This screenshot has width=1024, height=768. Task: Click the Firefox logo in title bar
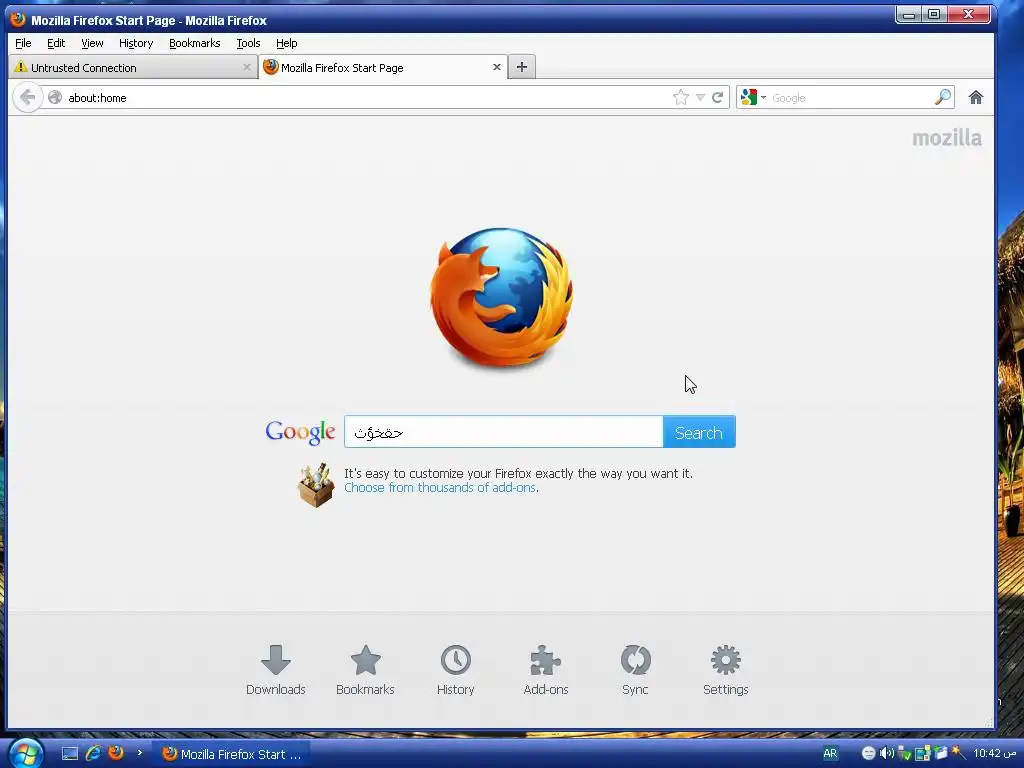click(x=18, y=20)
